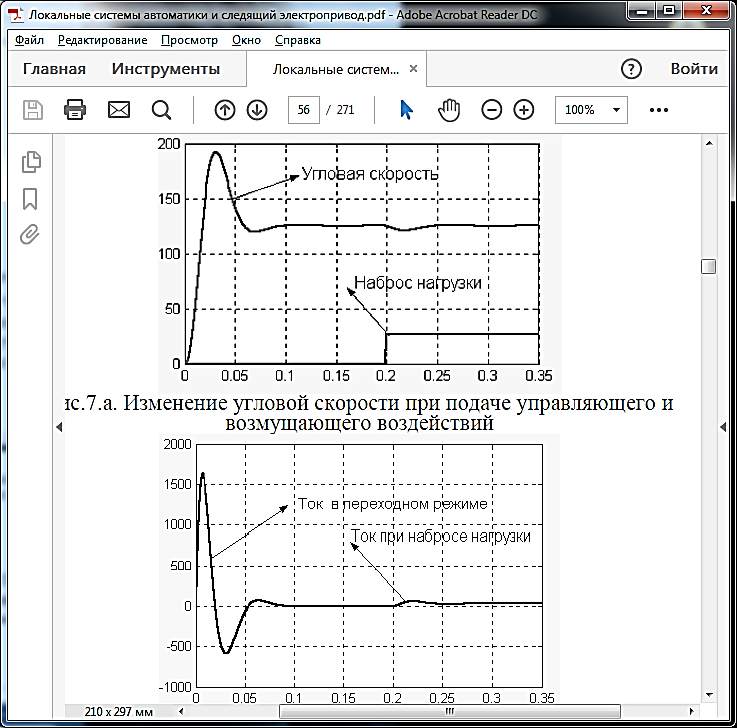This screenshot has width=737, height=728.
Task: Go to next page with down arrow
Action: tap(257, 109)
